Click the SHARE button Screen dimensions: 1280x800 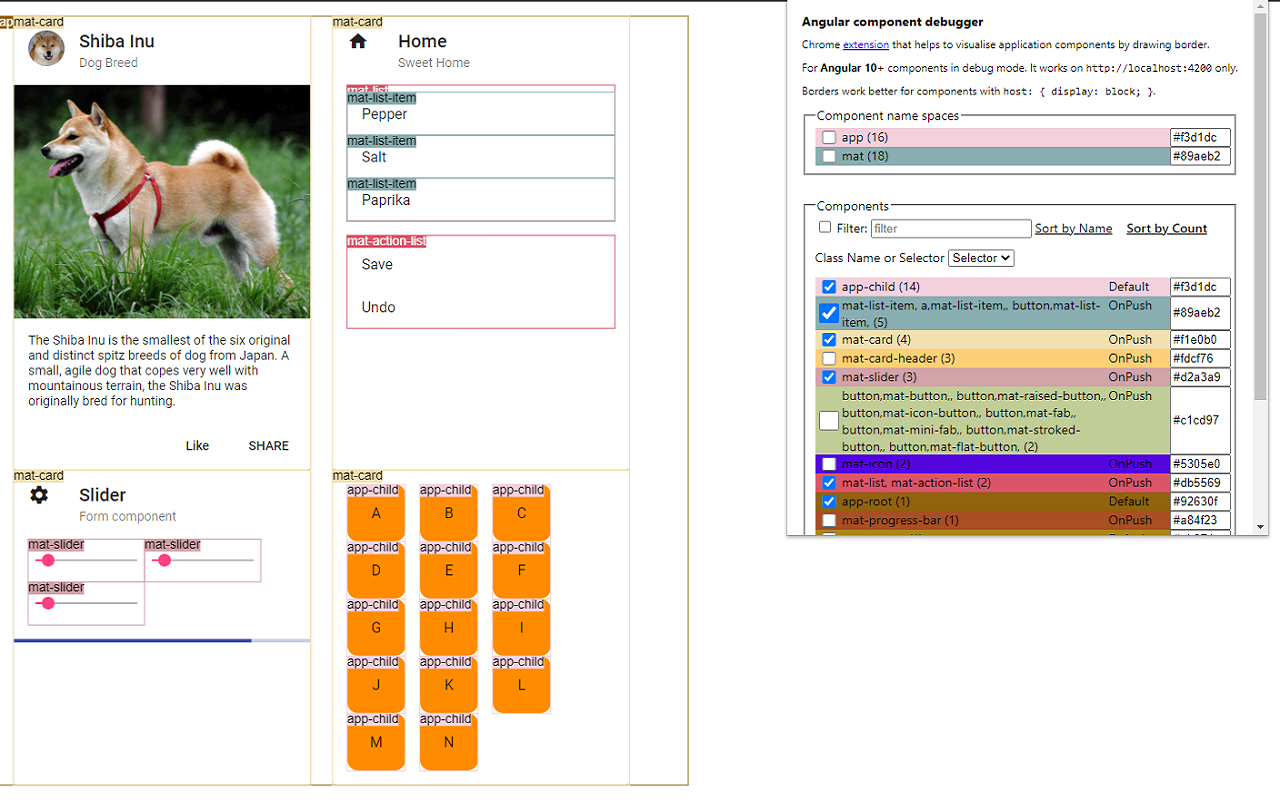(268, 446)
